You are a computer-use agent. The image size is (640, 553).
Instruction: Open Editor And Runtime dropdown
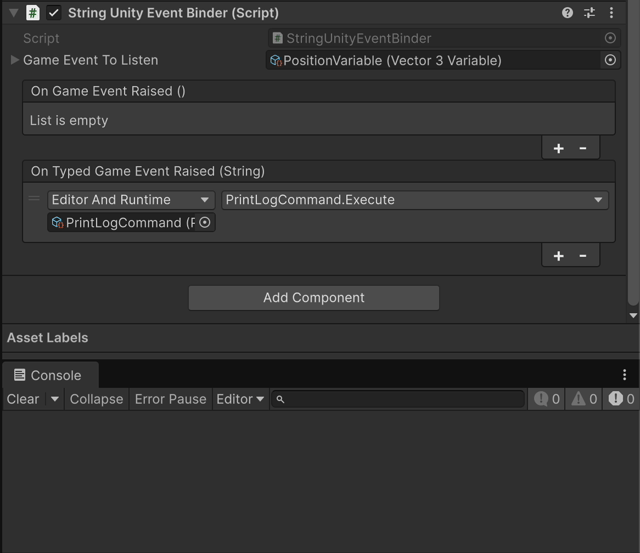click(x=131, y=200)
